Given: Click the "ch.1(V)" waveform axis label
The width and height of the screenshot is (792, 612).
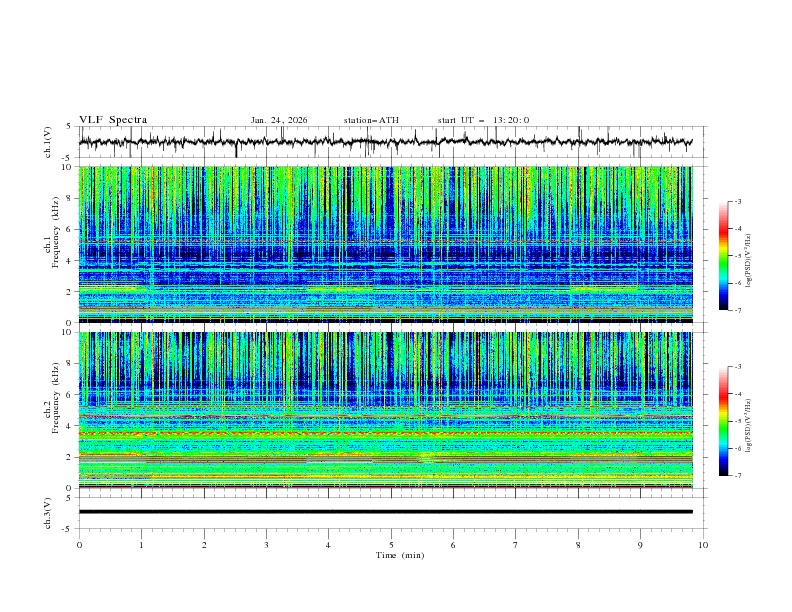Looking at the screenshot, I should (48, 142).
